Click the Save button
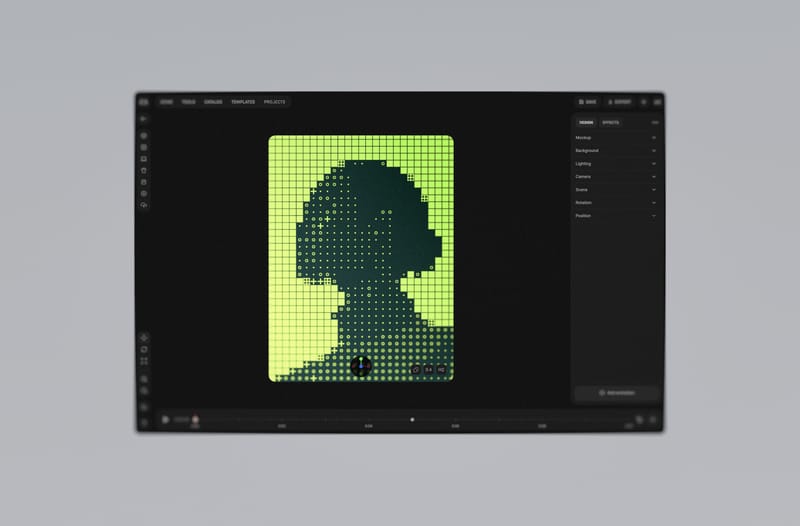Image resolution: width=800 pixels, height=526 pixels. click(587, 102)
